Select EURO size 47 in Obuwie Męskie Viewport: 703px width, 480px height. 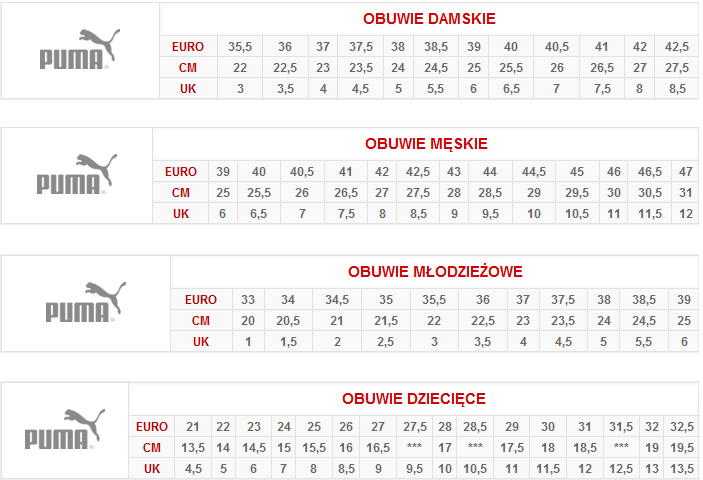click(x=684, y=172)
